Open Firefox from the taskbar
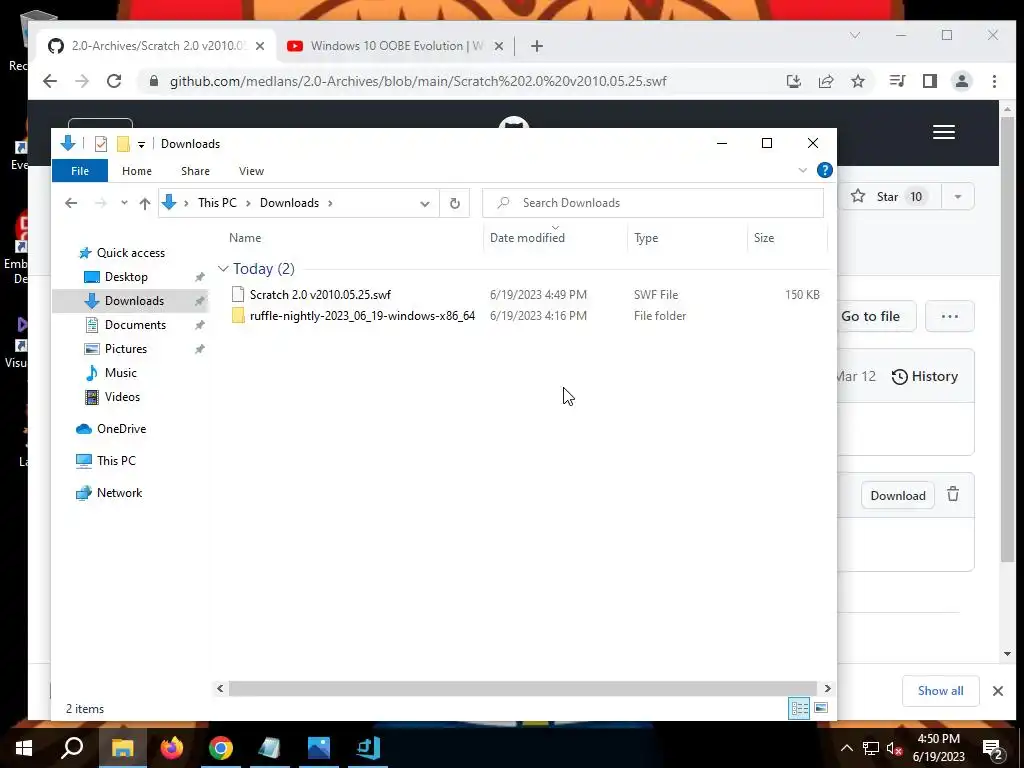 (172, 748)
